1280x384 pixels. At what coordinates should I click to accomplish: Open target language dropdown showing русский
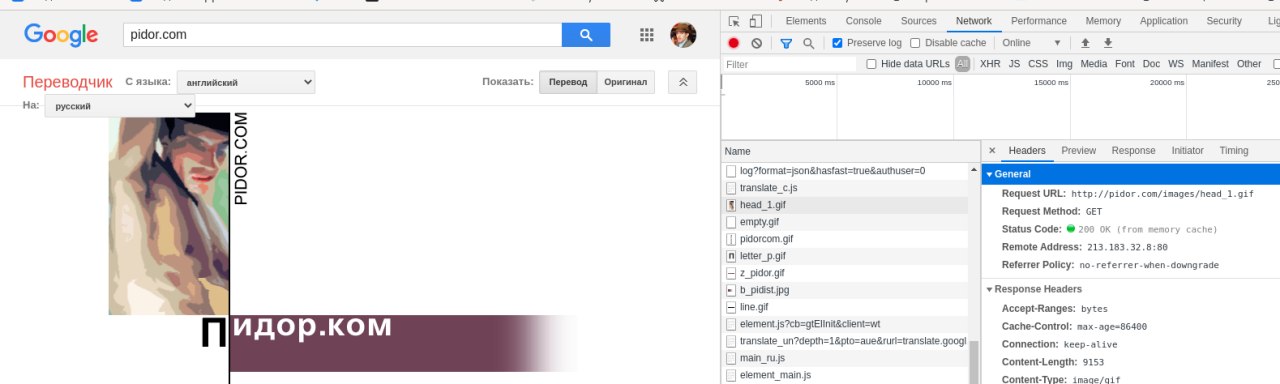[120, 105]
